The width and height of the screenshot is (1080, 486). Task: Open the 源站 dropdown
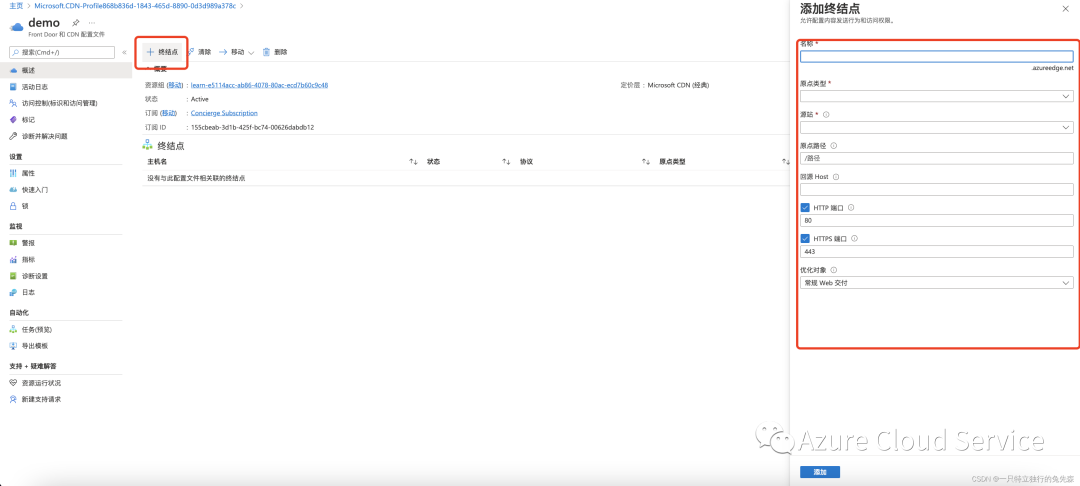(937, 127)
